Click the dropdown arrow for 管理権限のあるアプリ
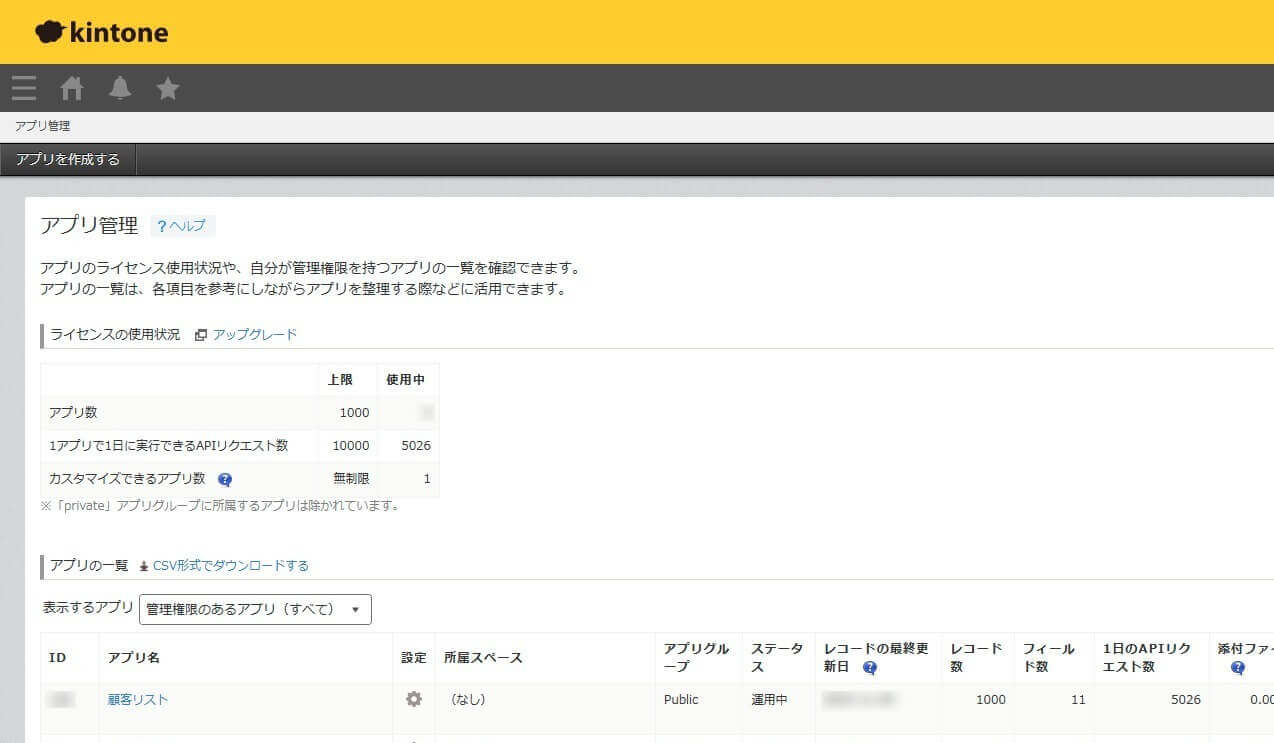 click(356, 608)
